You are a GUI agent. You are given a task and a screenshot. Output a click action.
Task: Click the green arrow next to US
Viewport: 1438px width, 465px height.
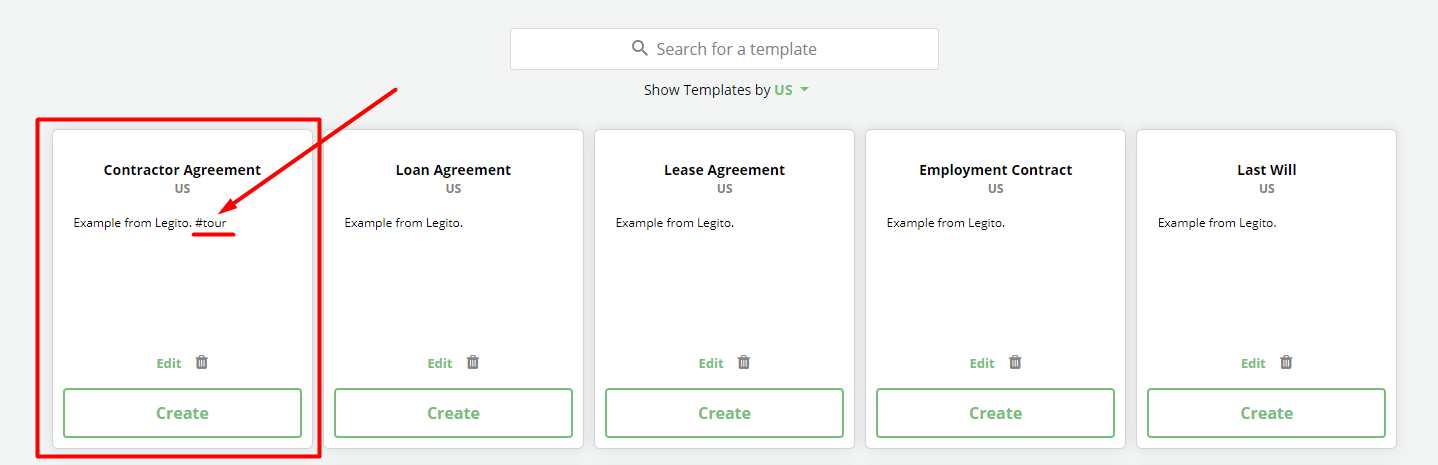(x=804, y=90)
